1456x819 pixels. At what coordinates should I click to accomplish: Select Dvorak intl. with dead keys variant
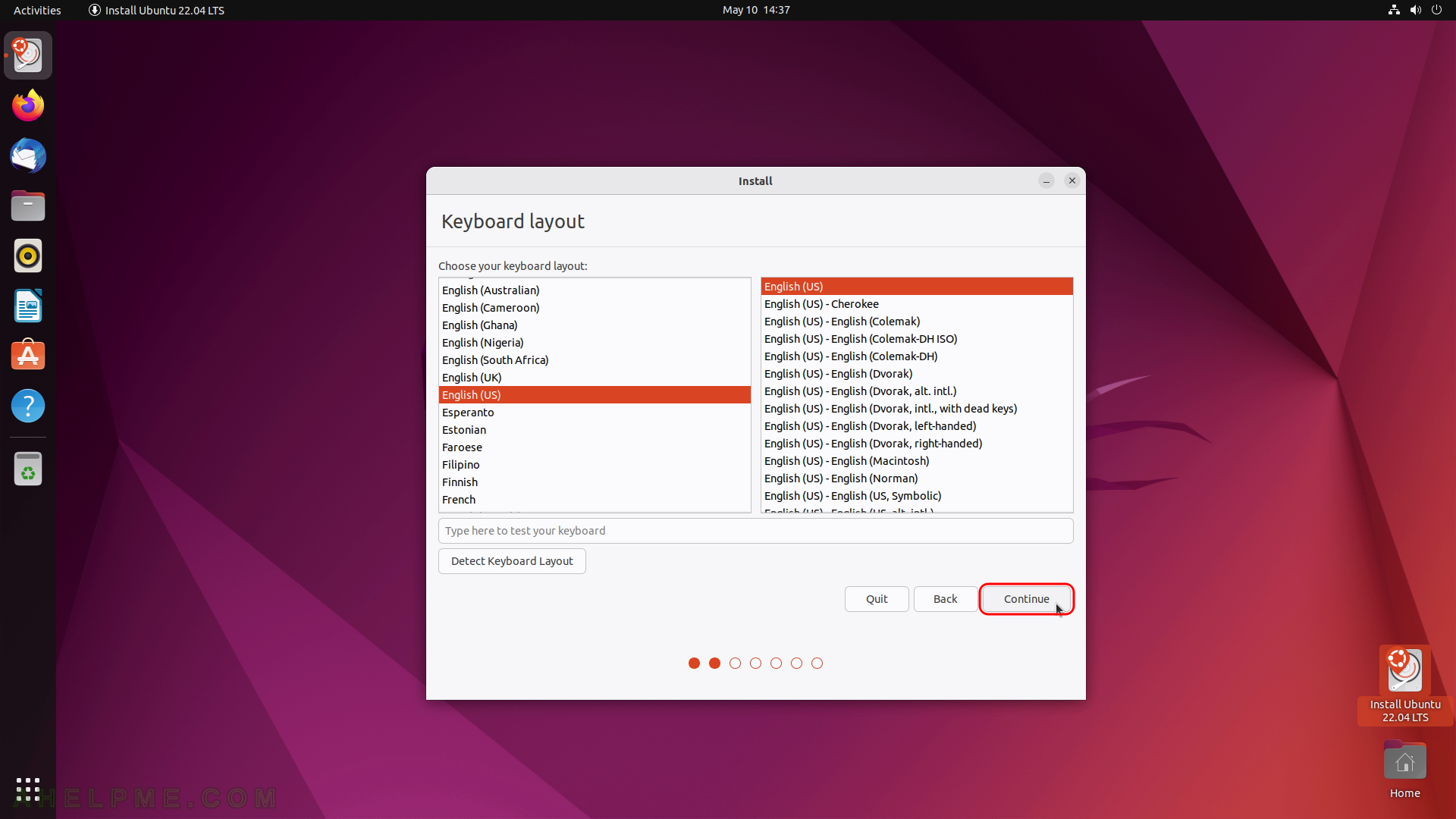click(917, 409)
